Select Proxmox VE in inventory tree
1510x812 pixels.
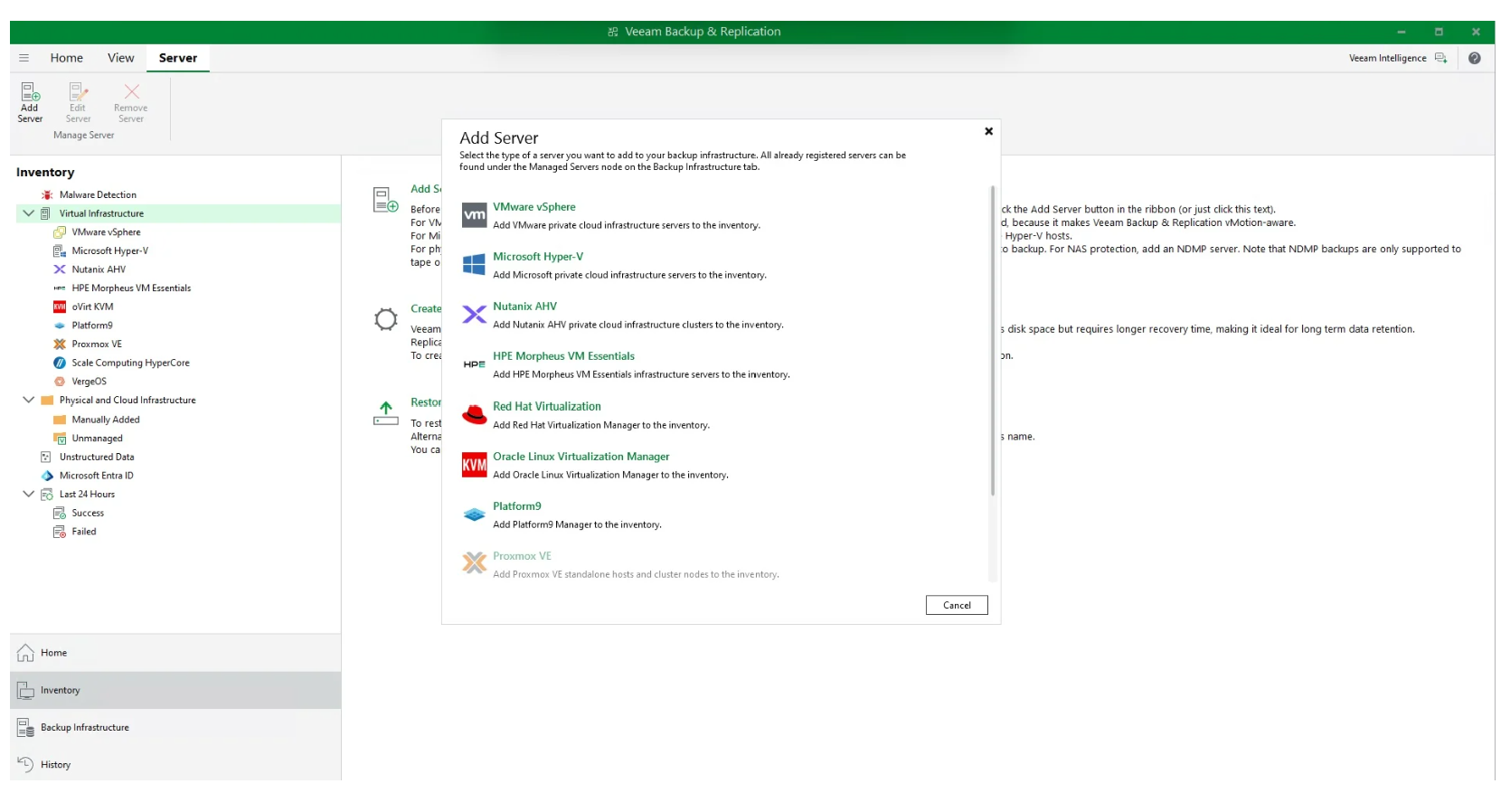click(x=97, y=345)
